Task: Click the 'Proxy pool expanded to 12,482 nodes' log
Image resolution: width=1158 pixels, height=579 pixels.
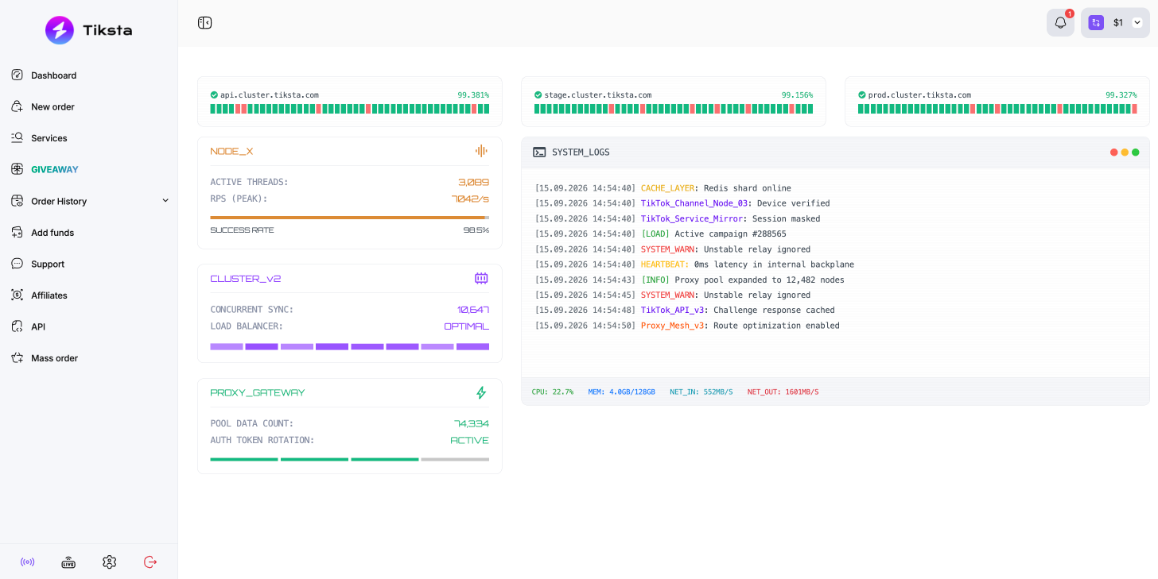Action: 690,280
